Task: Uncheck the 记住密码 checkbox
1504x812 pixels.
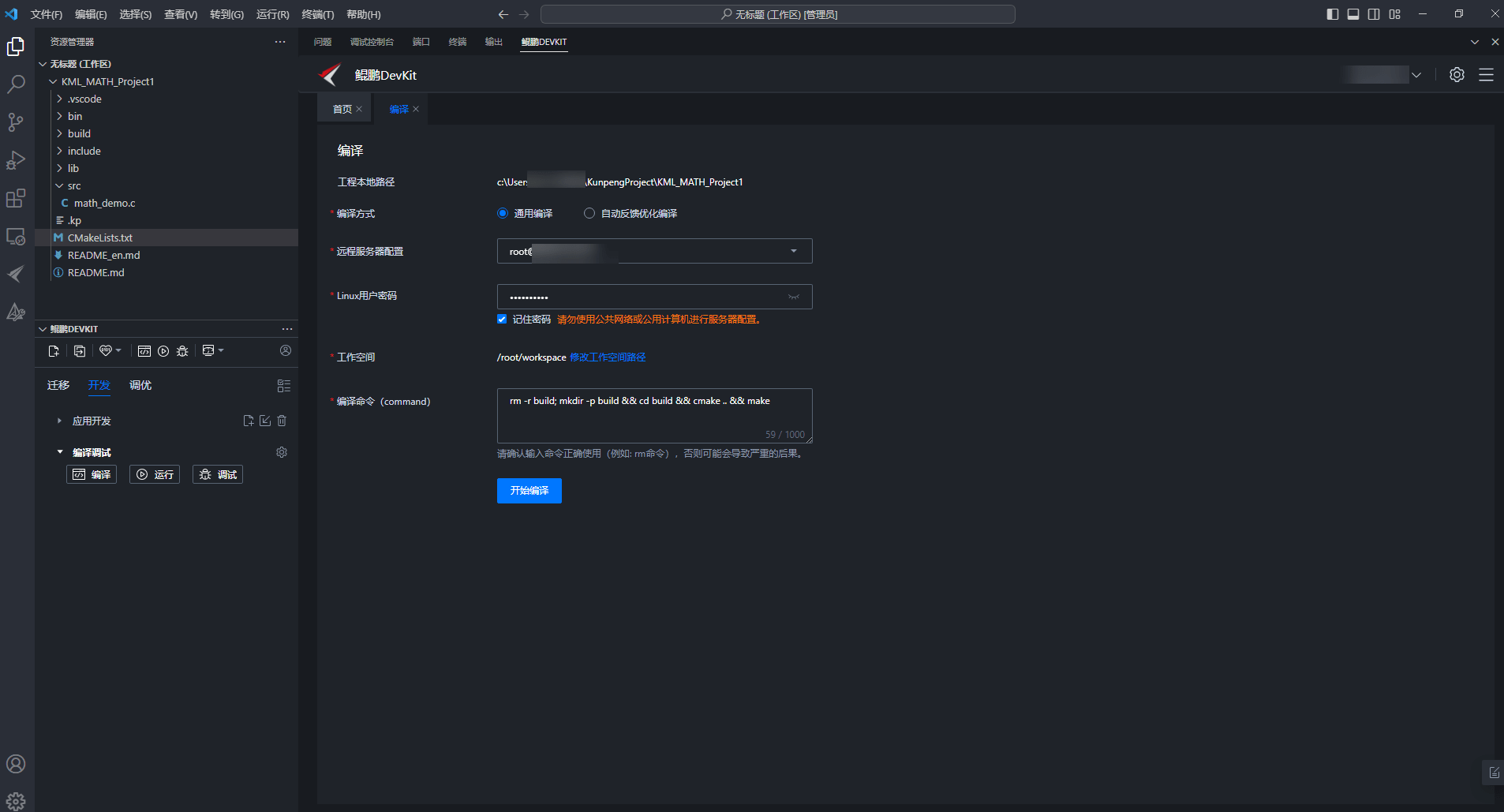Action: click(x=502, y=319)
